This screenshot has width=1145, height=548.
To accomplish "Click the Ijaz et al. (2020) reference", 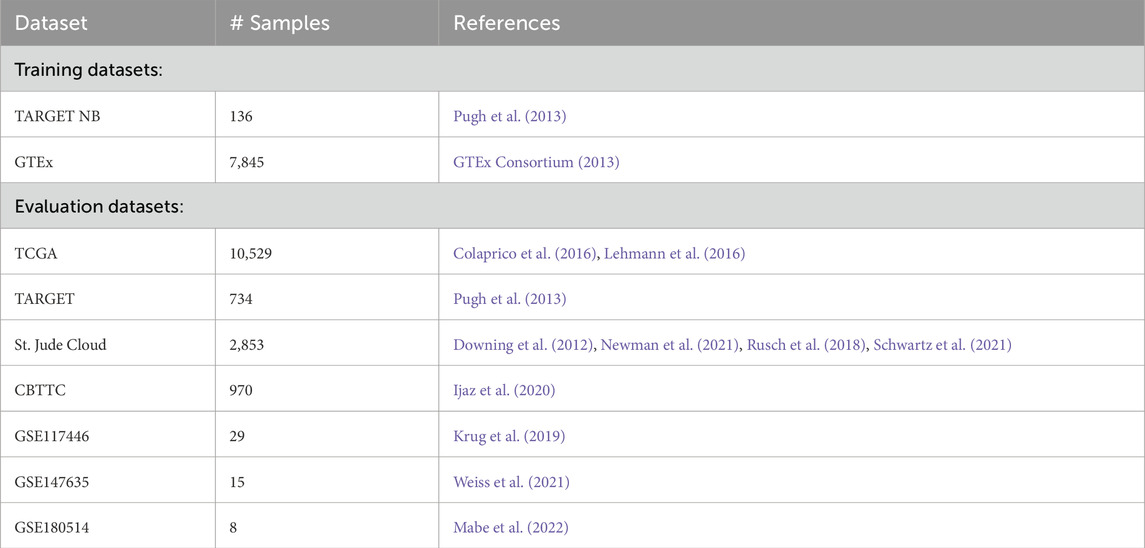I will click(x=504, y=390).
